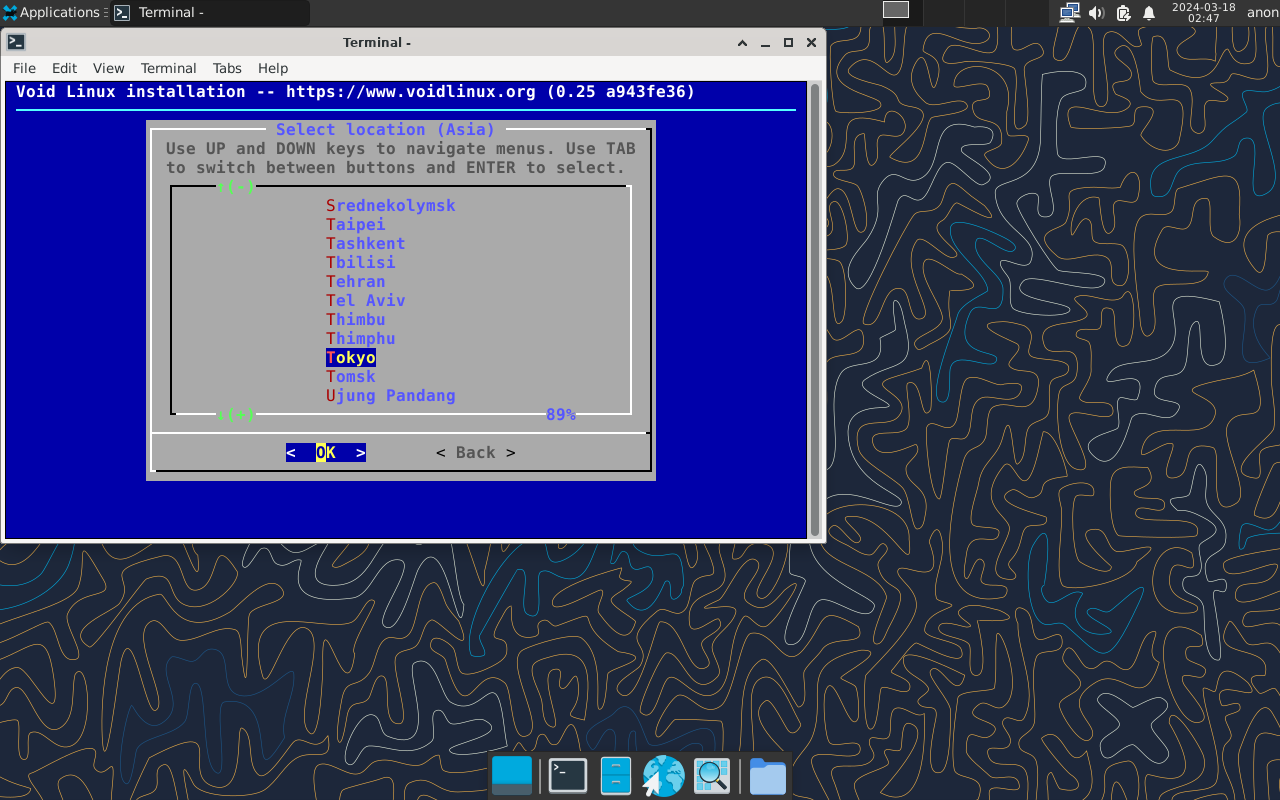Open the network connections tray icon

[x=1070, y=12]
